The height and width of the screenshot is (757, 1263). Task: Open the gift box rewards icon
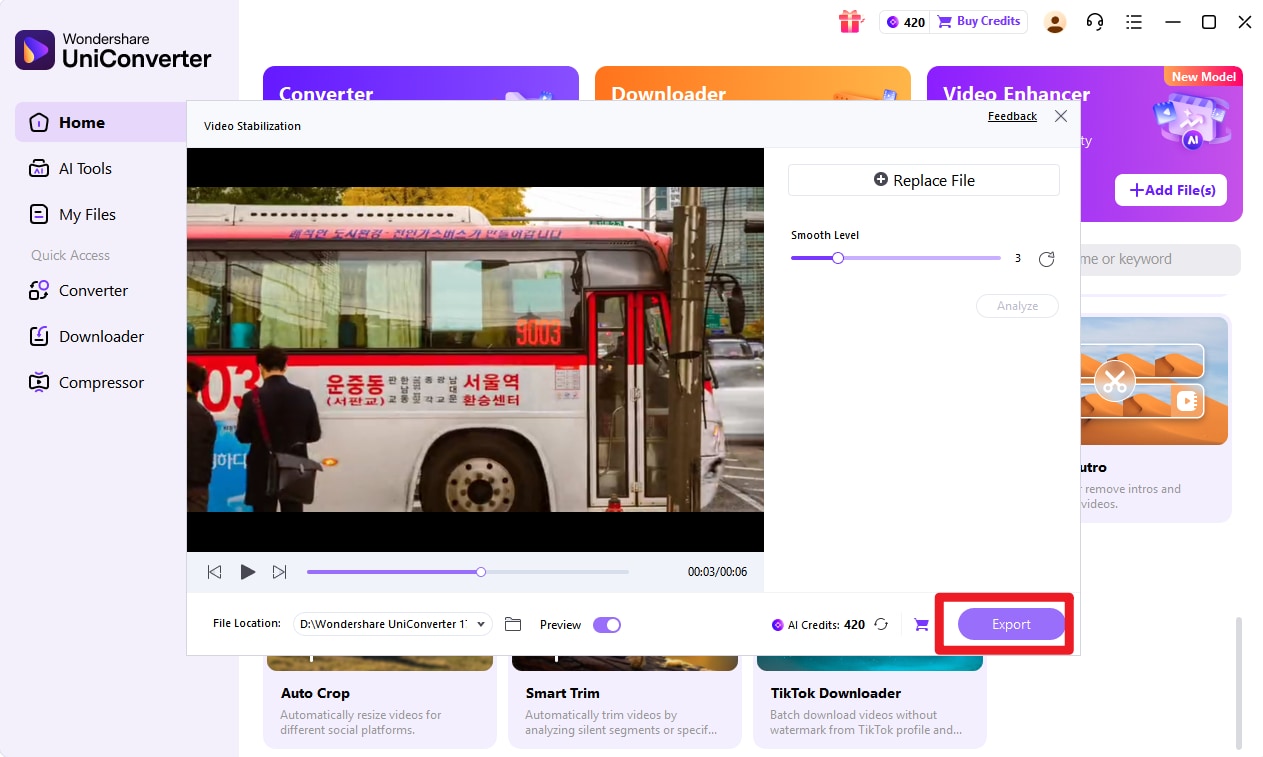click(850, 21)
